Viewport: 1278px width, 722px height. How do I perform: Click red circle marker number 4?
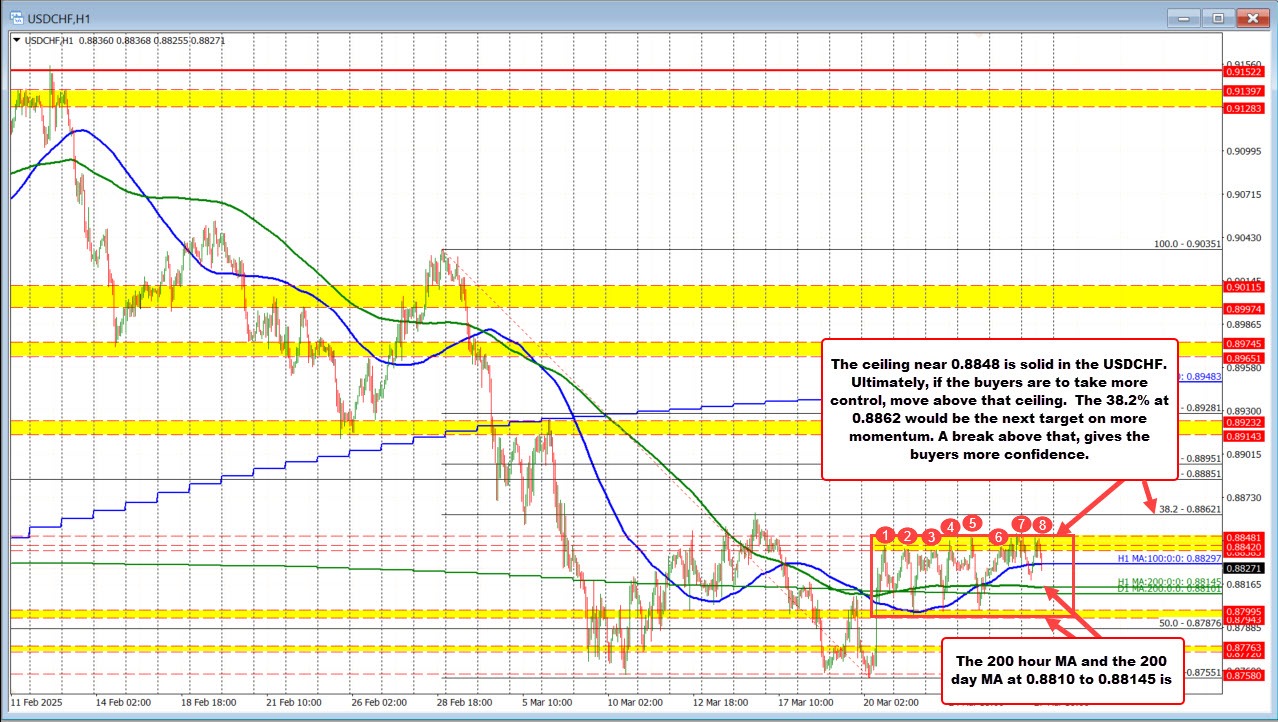point(950,527)
